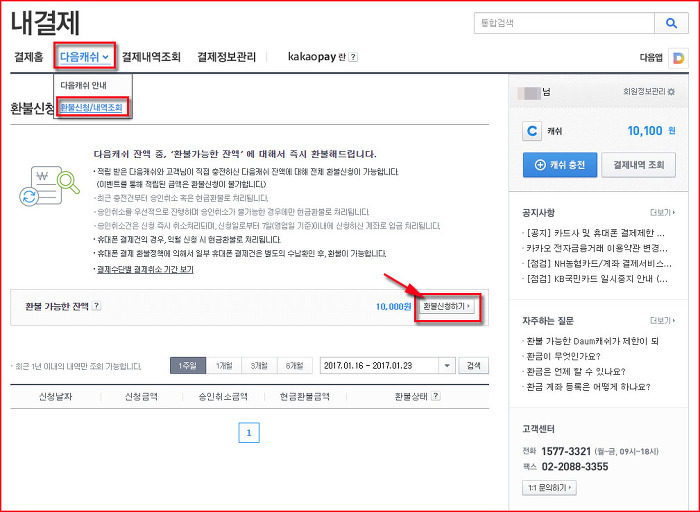
Task: Open notice NH농협카드/계좌 결제서비스
Action: coord(599,263)
